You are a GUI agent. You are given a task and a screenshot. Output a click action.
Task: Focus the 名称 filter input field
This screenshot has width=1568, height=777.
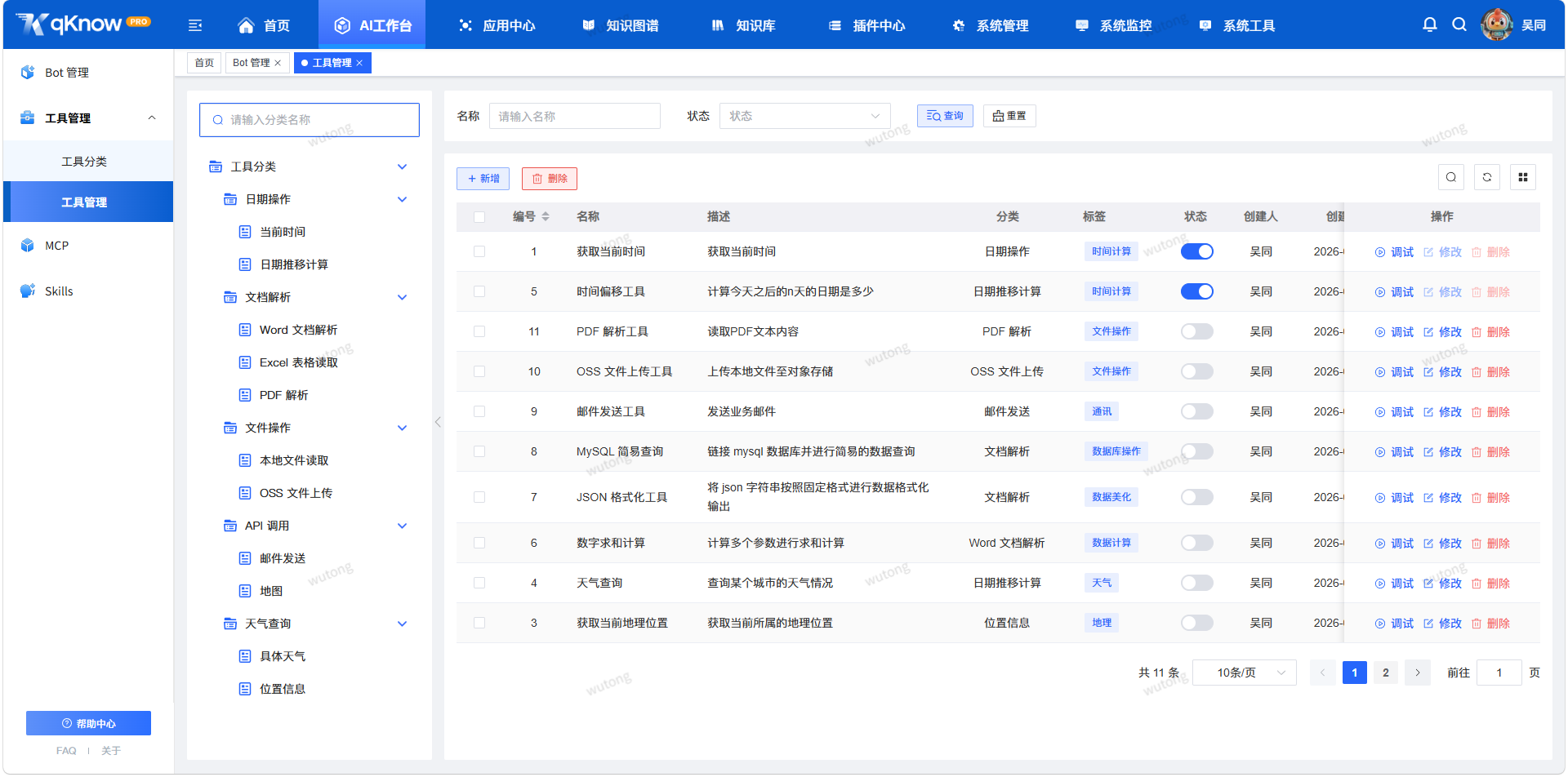(575, 116)
